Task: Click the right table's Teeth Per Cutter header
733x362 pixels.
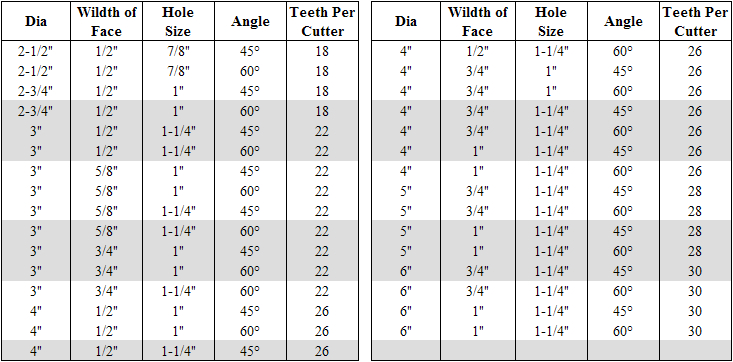Action: 696,22
